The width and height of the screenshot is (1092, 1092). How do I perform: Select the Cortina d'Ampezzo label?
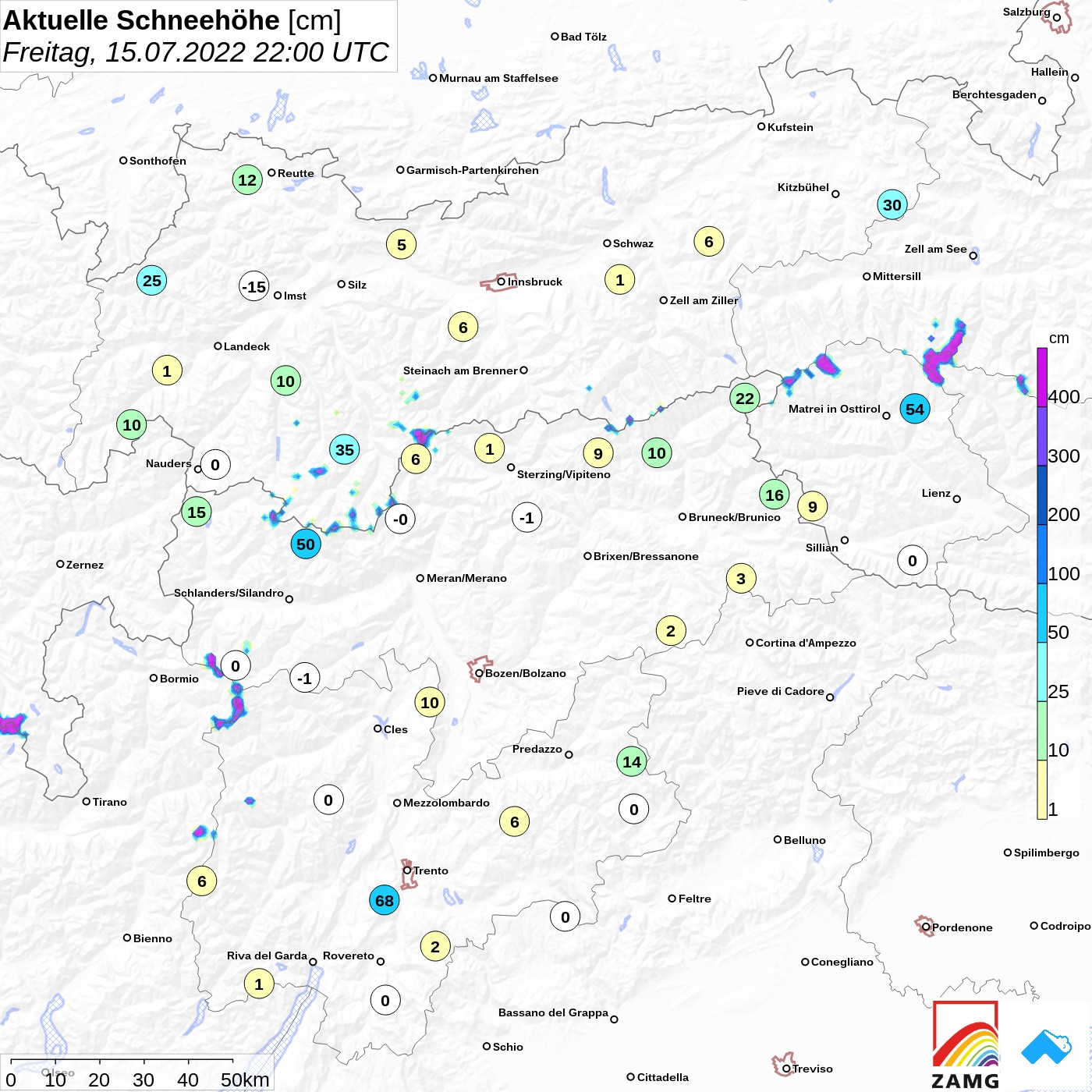pyautogui.click(x=806, y=643)
